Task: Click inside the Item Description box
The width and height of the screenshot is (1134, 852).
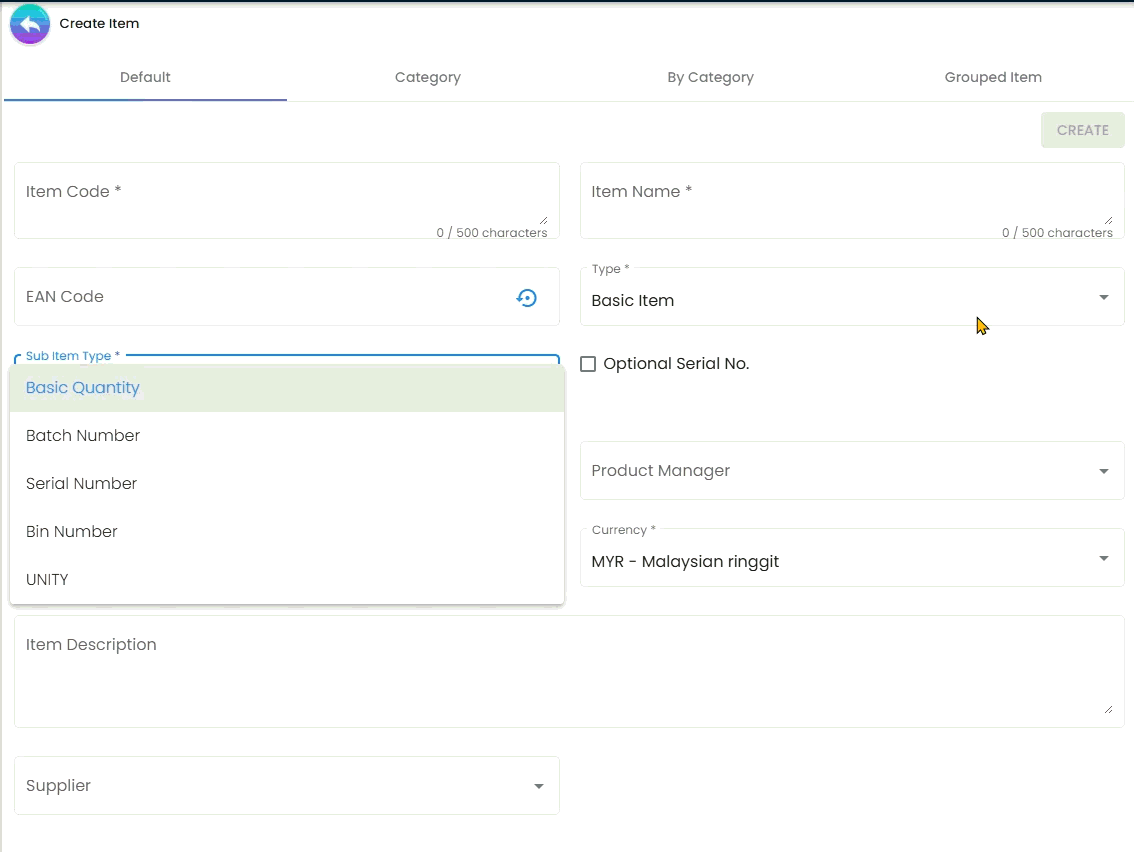Action: [568, 671]
